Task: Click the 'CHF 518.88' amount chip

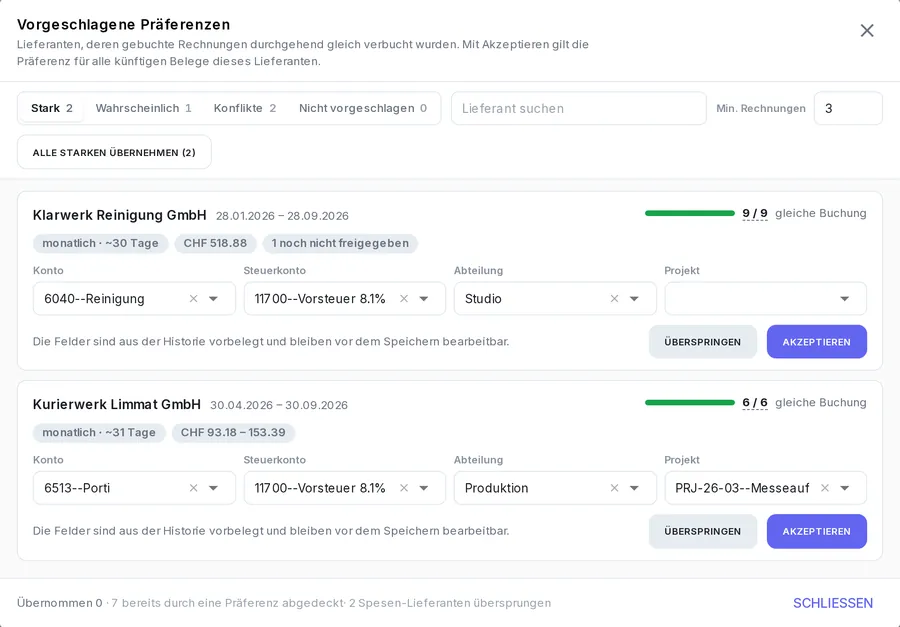Action: tap(215, 243)
